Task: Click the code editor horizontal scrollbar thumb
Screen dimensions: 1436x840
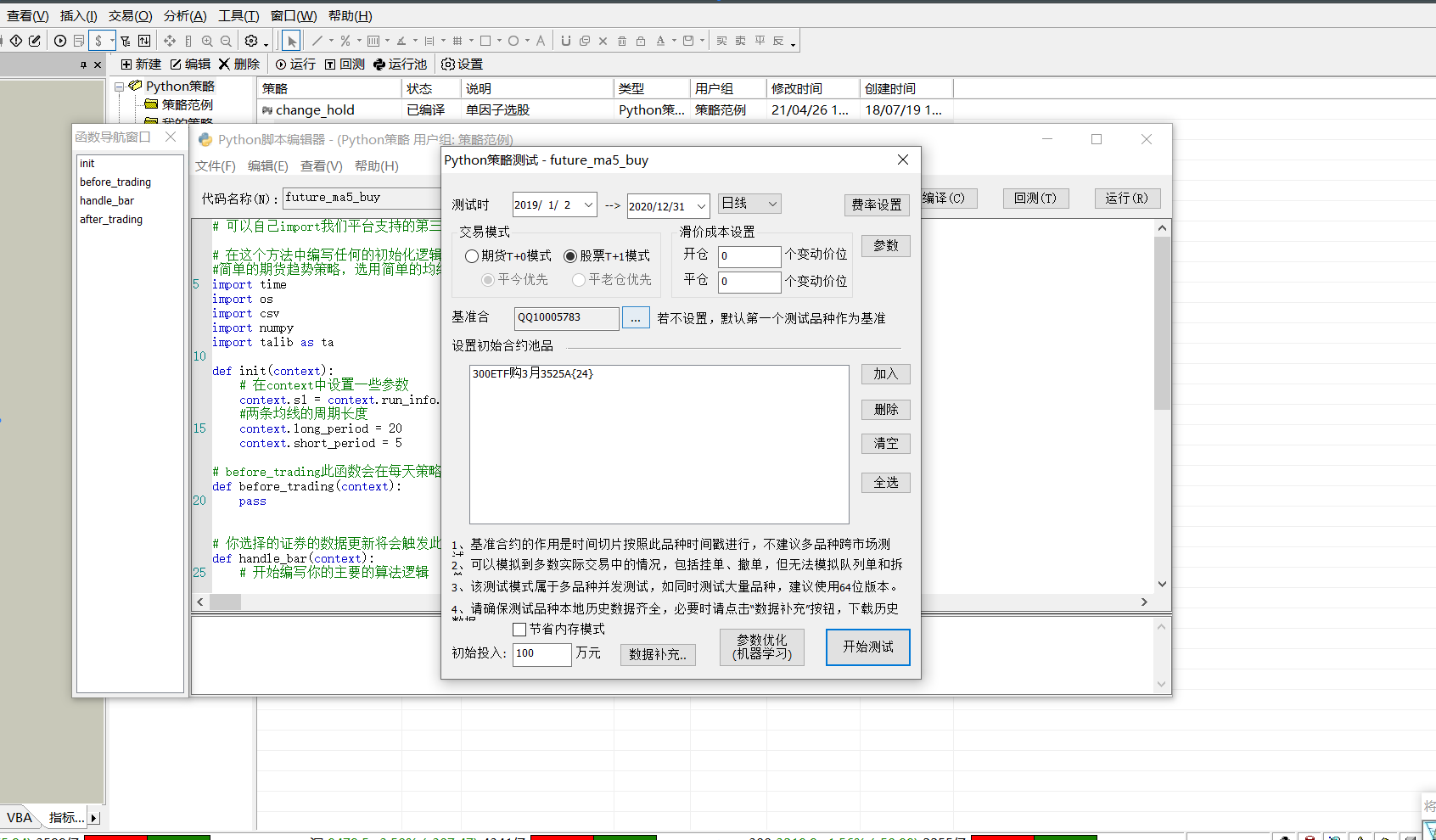Action: click(226, 602)
